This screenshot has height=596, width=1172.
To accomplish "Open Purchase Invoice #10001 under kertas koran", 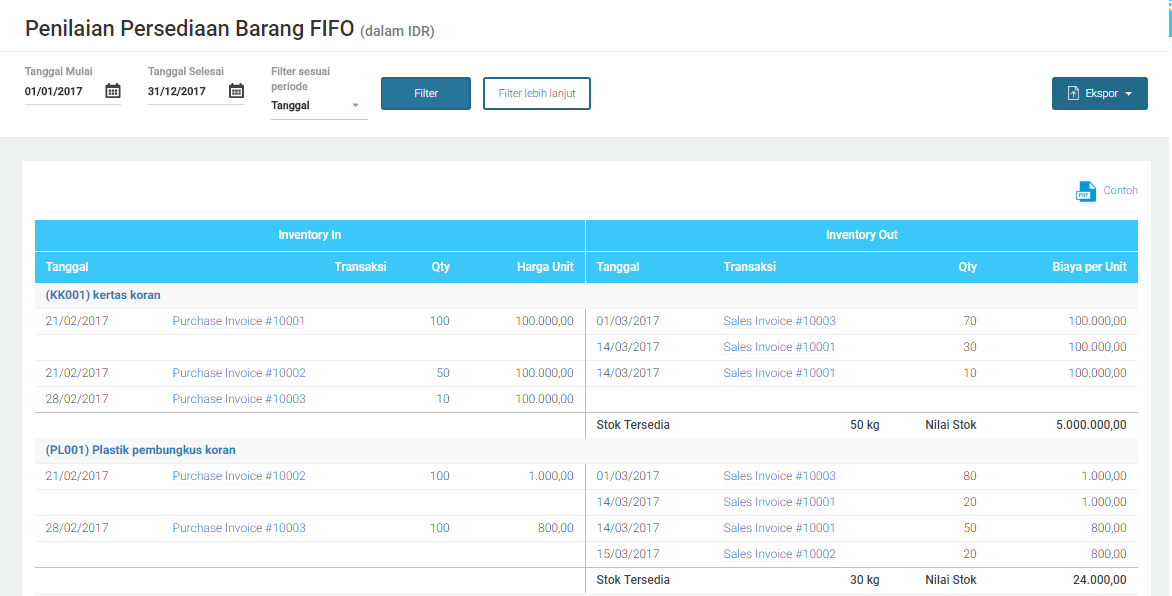I will pyautogui.click(x=238, y=321).
